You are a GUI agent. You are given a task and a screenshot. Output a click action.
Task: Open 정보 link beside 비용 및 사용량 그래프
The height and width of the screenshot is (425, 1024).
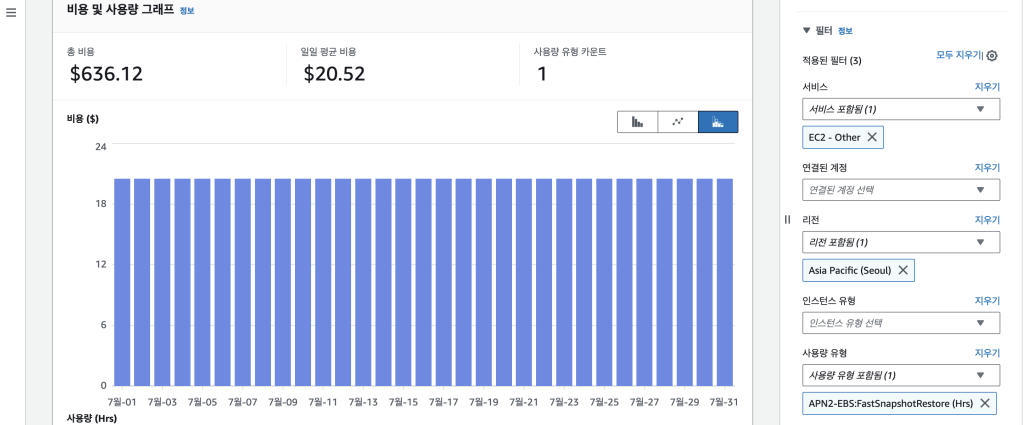[x=187, y=11]
